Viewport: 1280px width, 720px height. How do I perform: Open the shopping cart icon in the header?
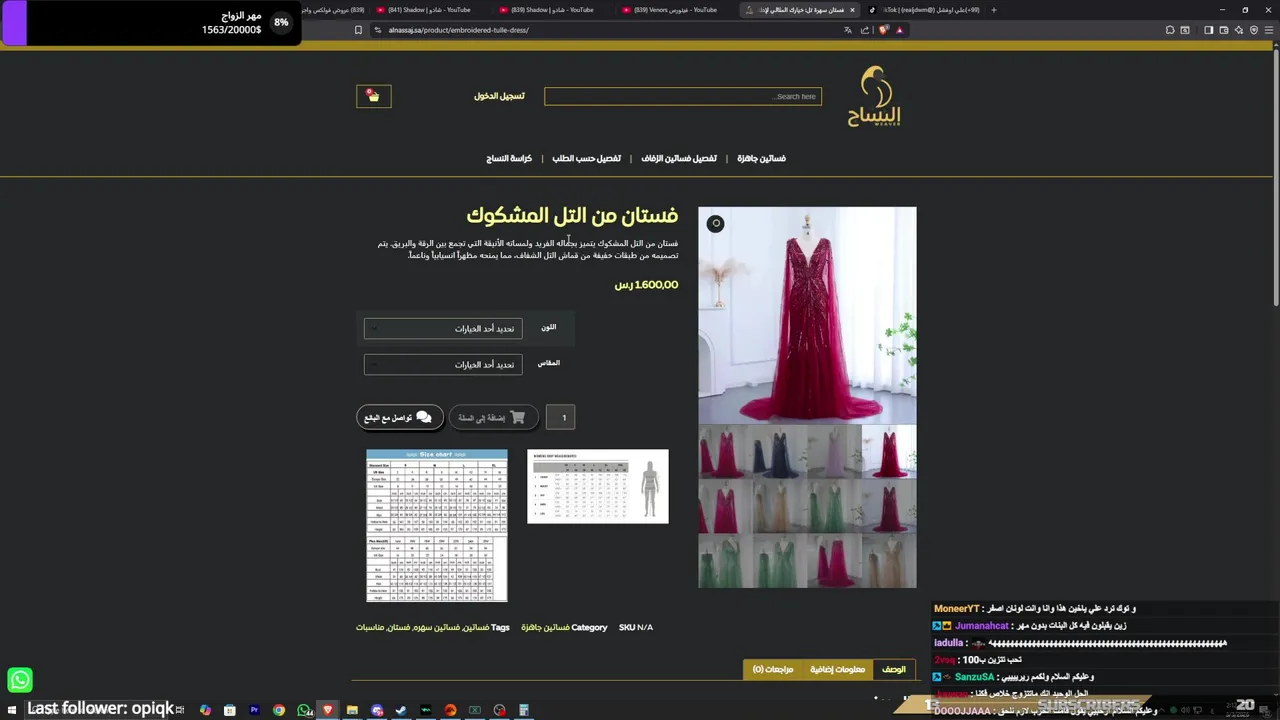373,96
